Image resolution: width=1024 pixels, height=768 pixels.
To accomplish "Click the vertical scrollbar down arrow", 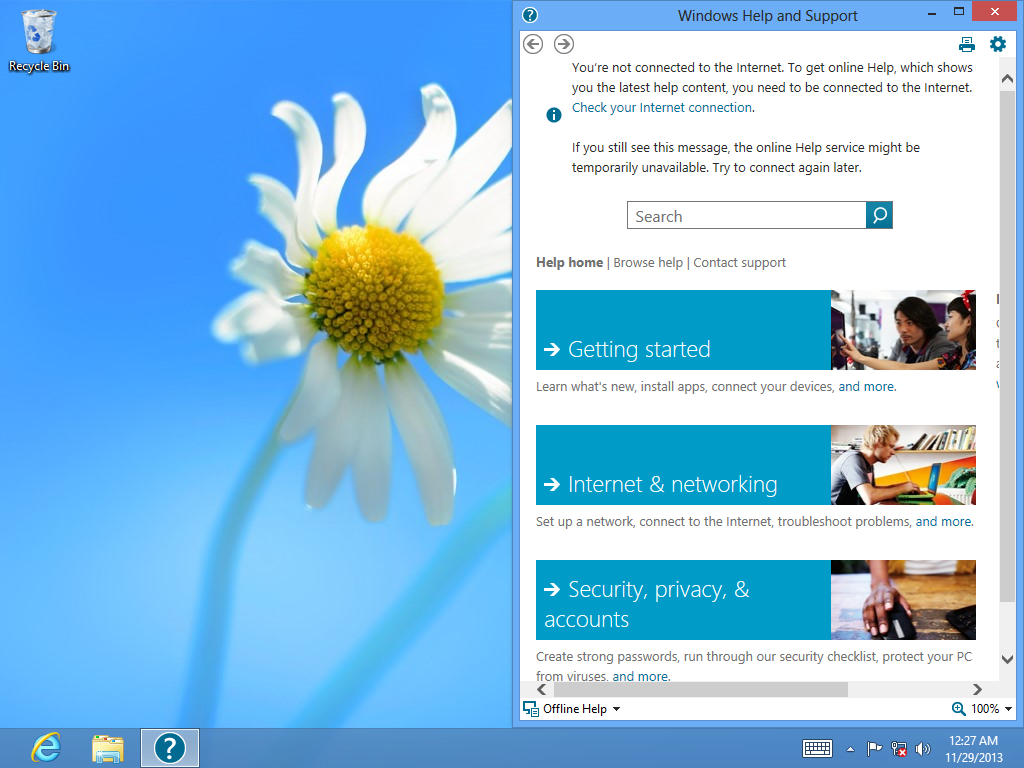I will pos(1007,659).
